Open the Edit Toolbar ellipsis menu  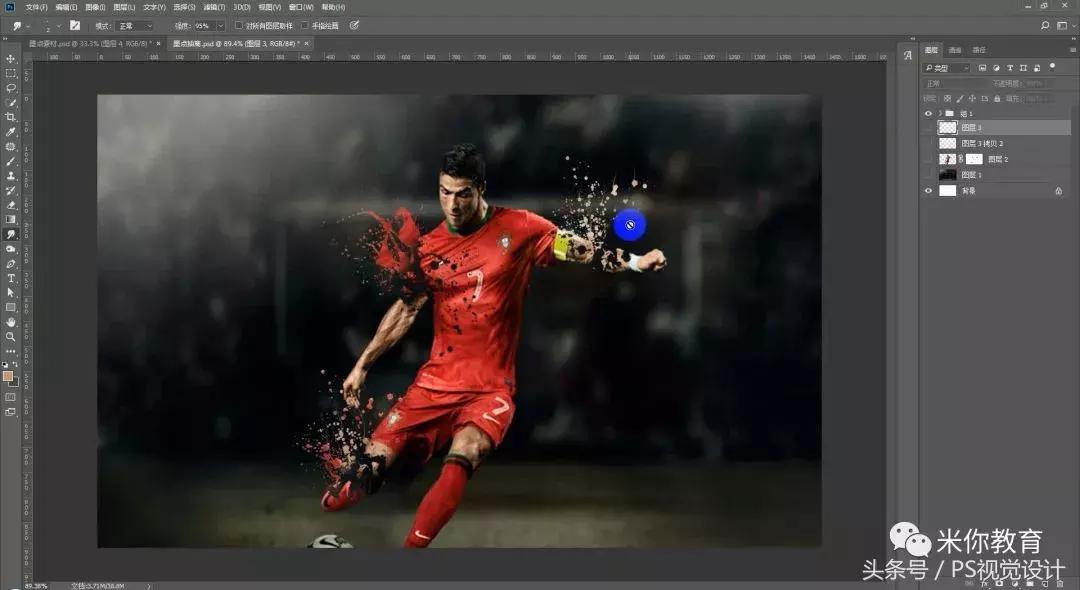[10, 351]
